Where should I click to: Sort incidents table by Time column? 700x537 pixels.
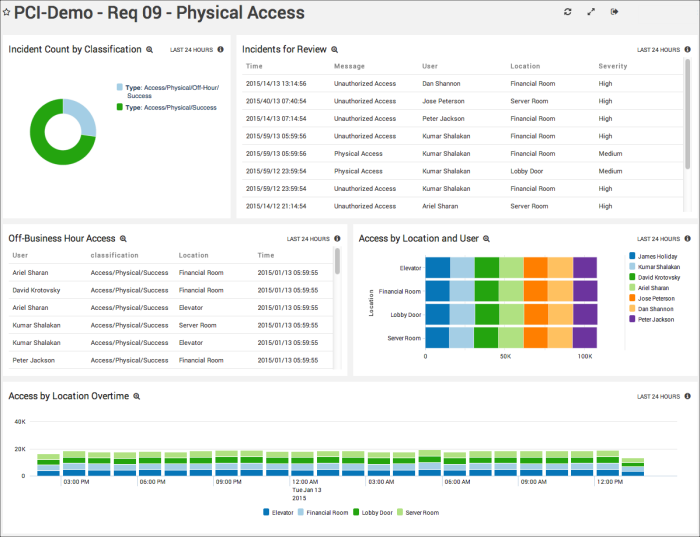254,66
